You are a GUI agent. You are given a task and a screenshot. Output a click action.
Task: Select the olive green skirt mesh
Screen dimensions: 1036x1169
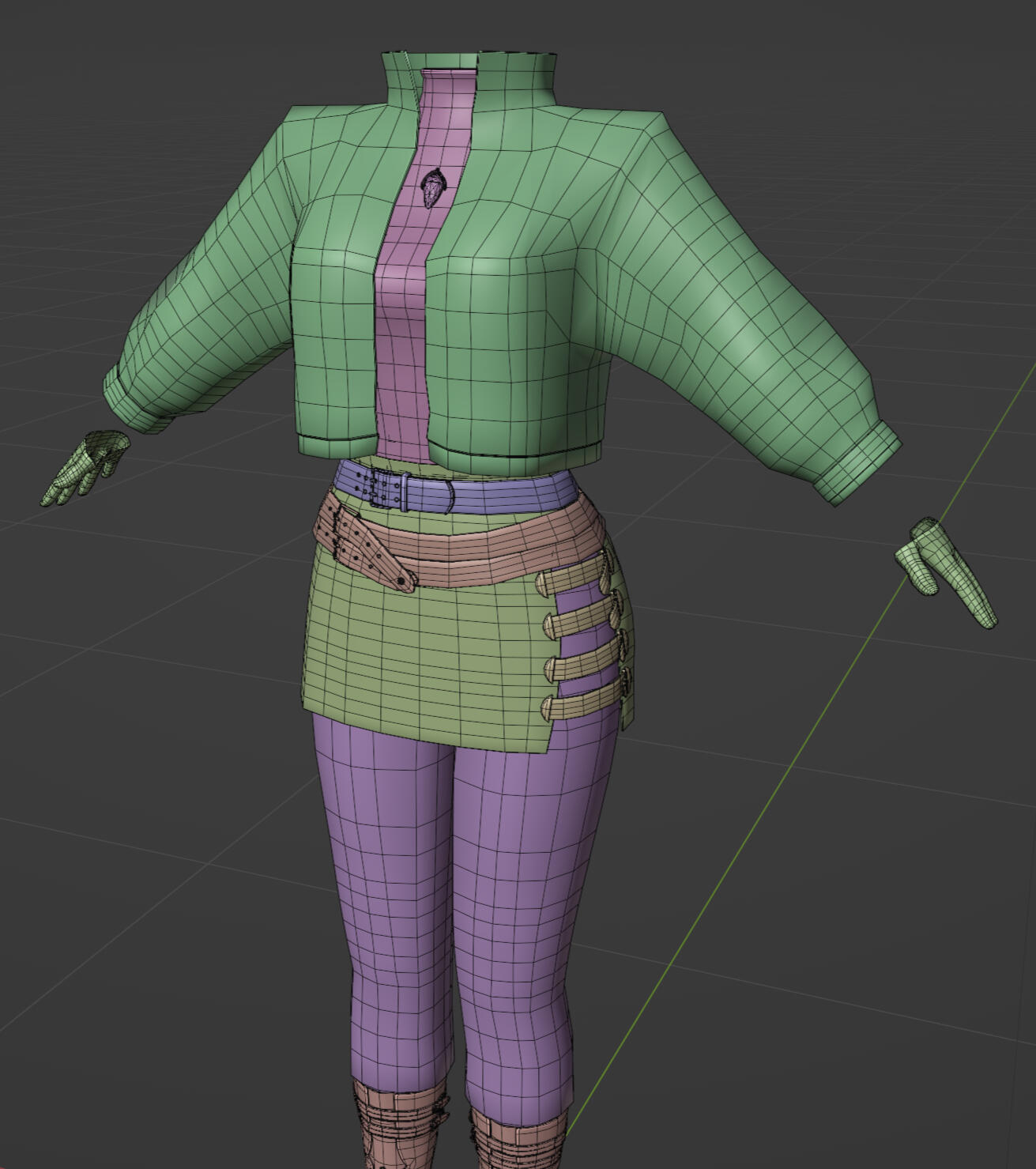427,656
